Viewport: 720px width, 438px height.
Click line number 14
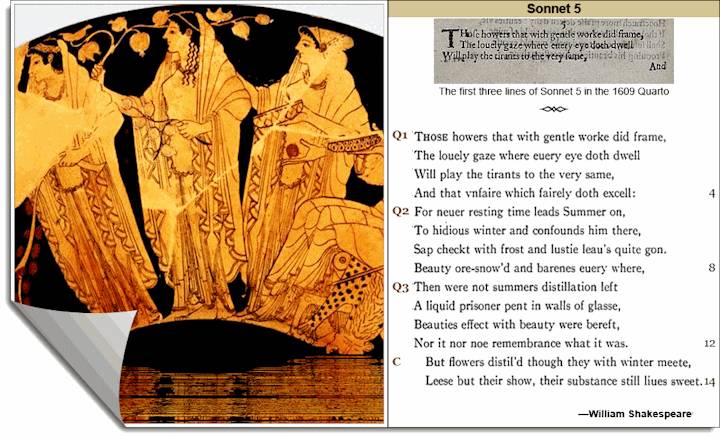710,382
